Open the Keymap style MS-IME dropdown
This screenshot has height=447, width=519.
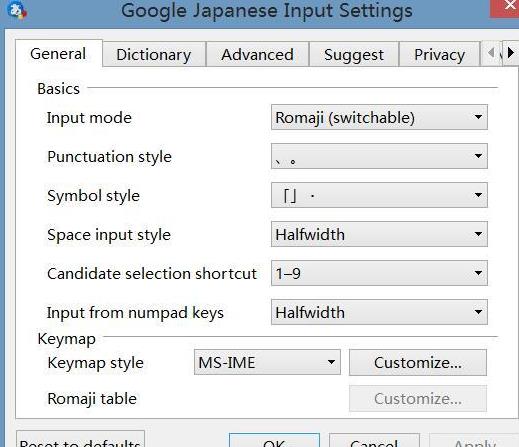click(x=267, y=362)
